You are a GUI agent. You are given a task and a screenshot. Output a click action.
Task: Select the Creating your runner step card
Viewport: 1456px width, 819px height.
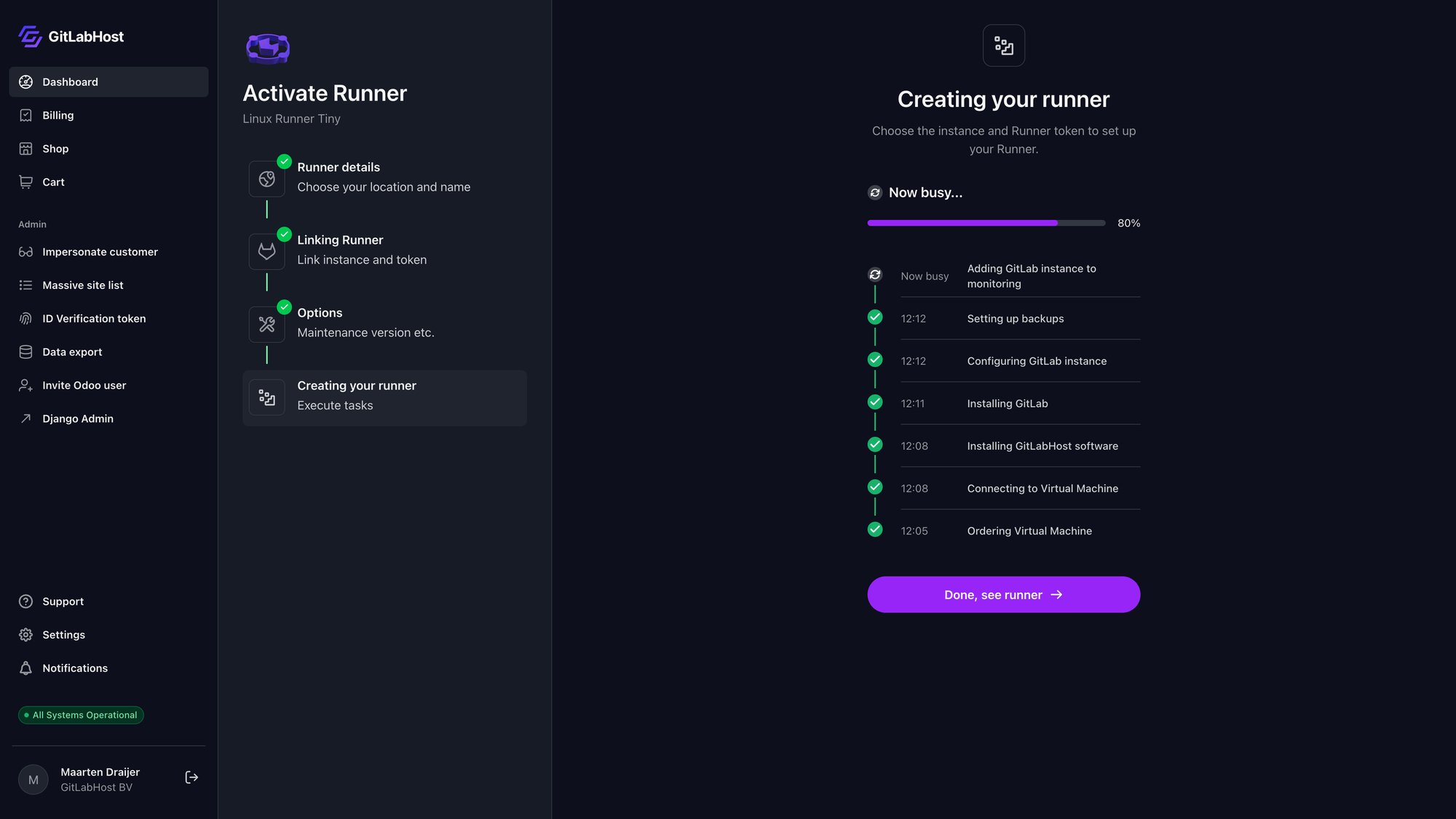[x=384, y=397]
